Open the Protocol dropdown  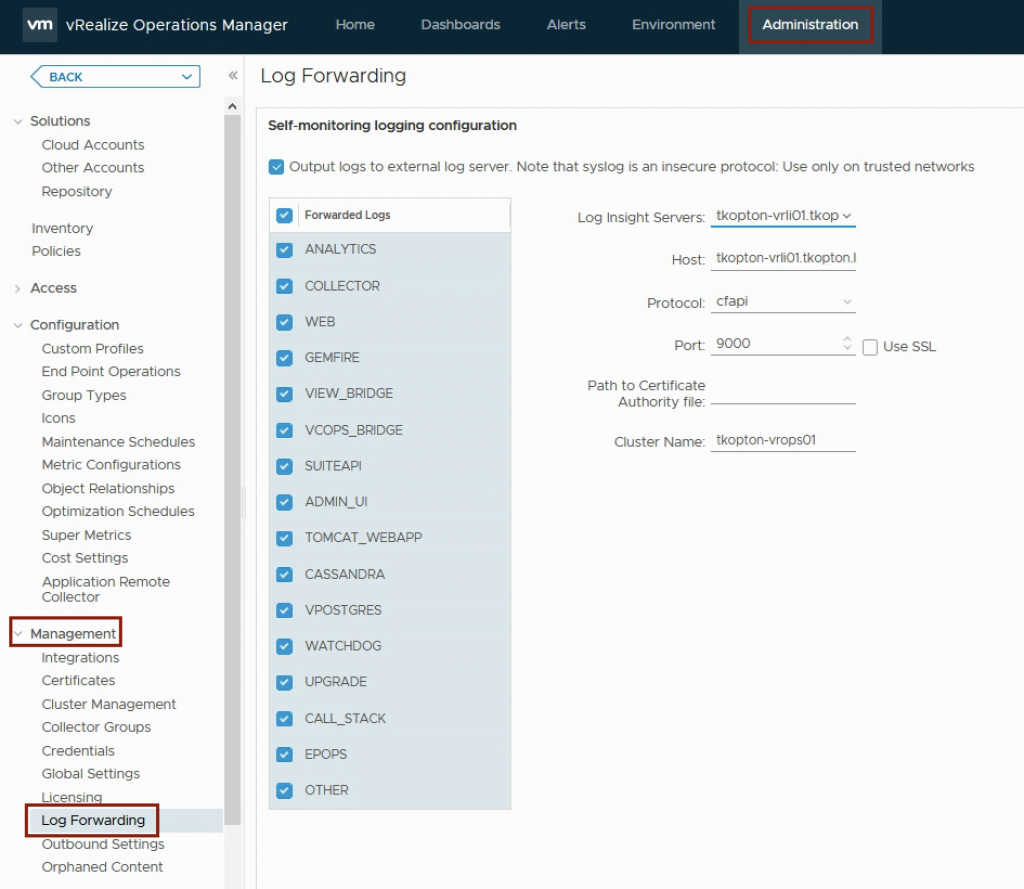point(783,302)
